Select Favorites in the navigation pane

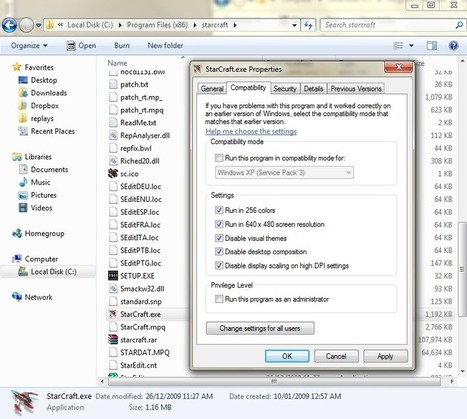coord(39,67)
